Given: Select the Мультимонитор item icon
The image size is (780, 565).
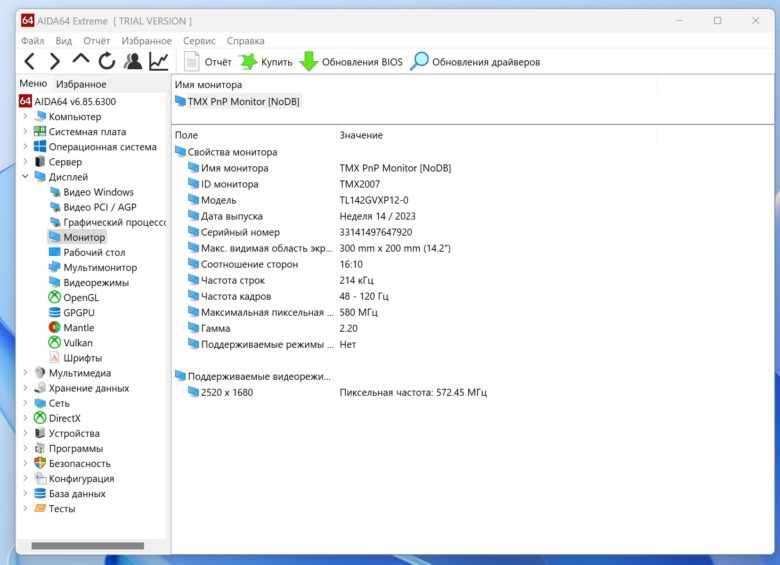Looking at the screenshot, I should [x=54, y=267].
